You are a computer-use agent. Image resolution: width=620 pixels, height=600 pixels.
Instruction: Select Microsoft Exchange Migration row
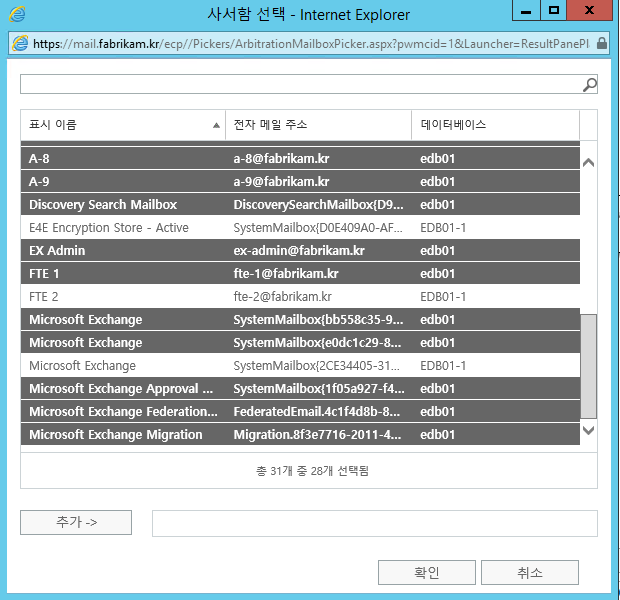click(300, 434)
